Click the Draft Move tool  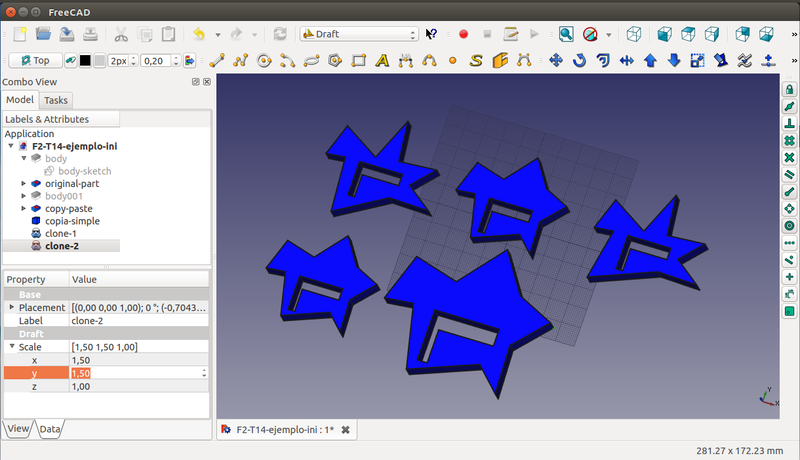click(557, 60)
